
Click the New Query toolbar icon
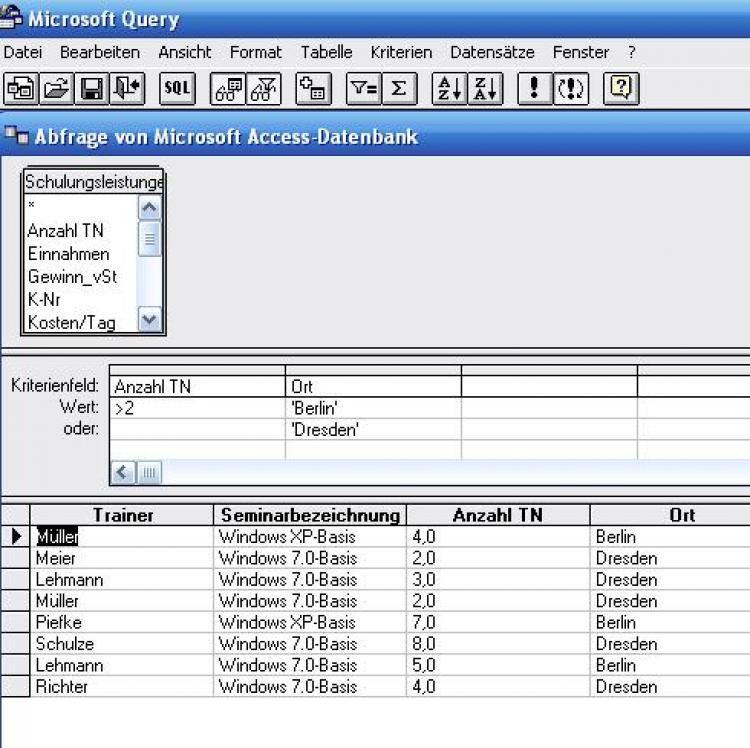21,88
